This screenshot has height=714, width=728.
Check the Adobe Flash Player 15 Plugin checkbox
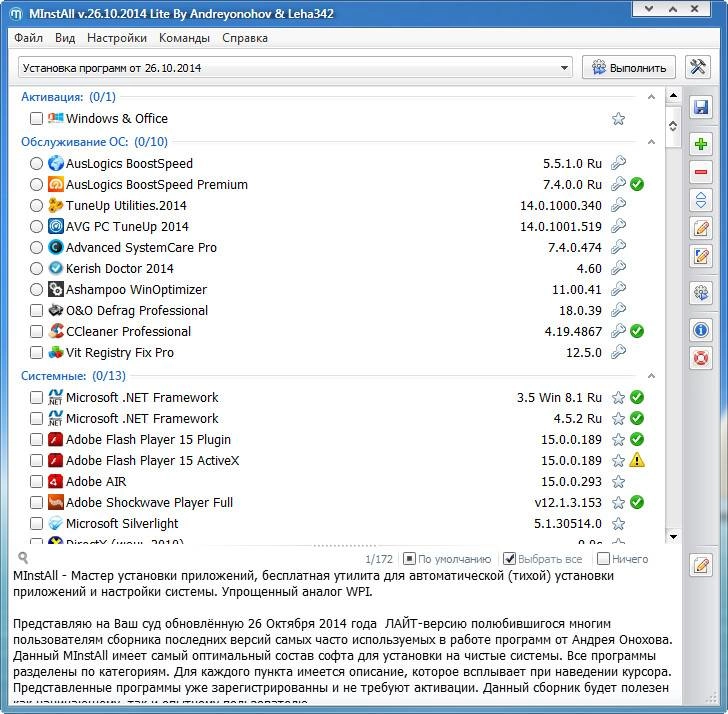click(x=36, y=439)
